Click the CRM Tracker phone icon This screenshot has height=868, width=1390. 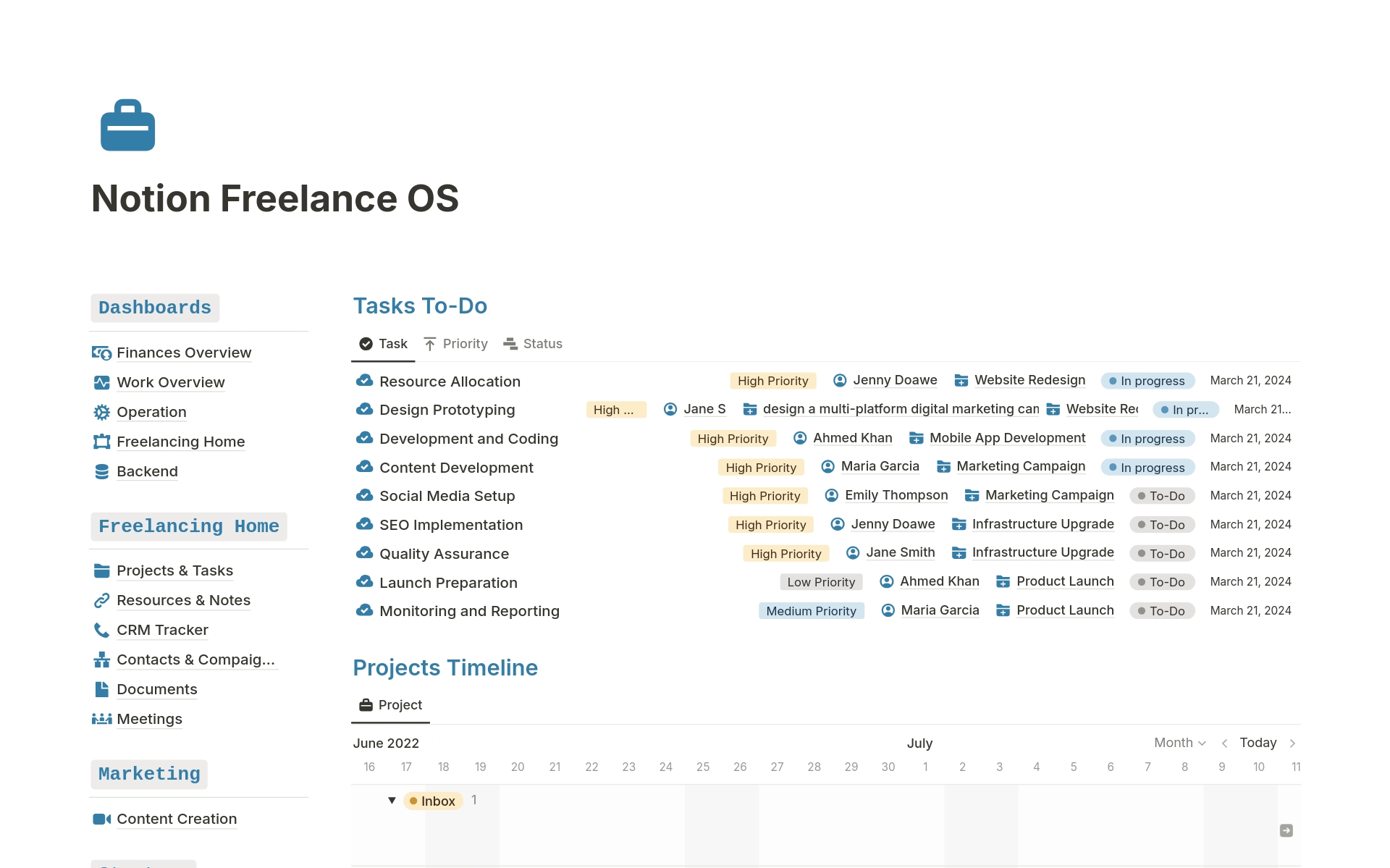101,631
